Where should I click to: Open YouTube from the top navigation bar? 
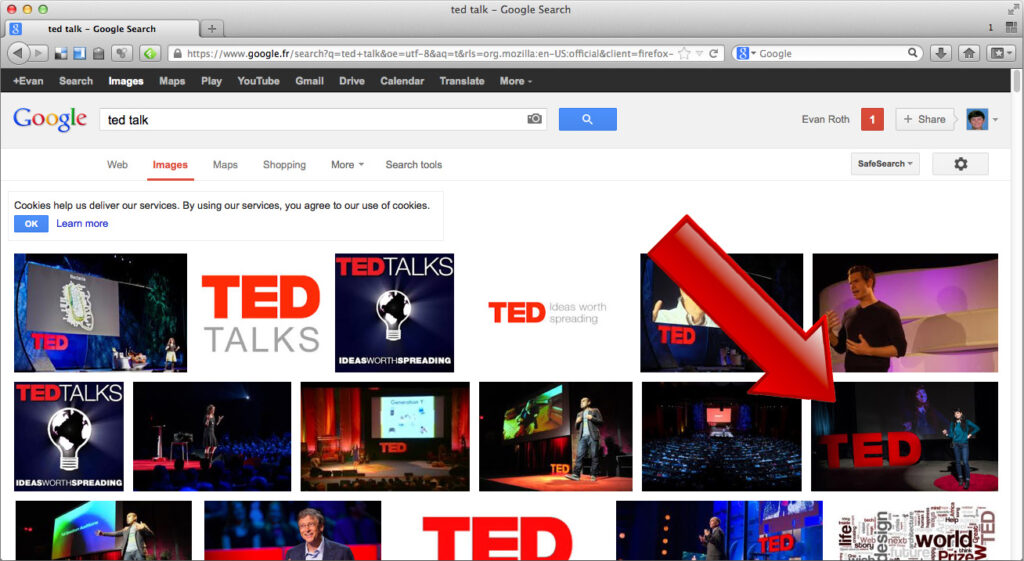point(258,81)
